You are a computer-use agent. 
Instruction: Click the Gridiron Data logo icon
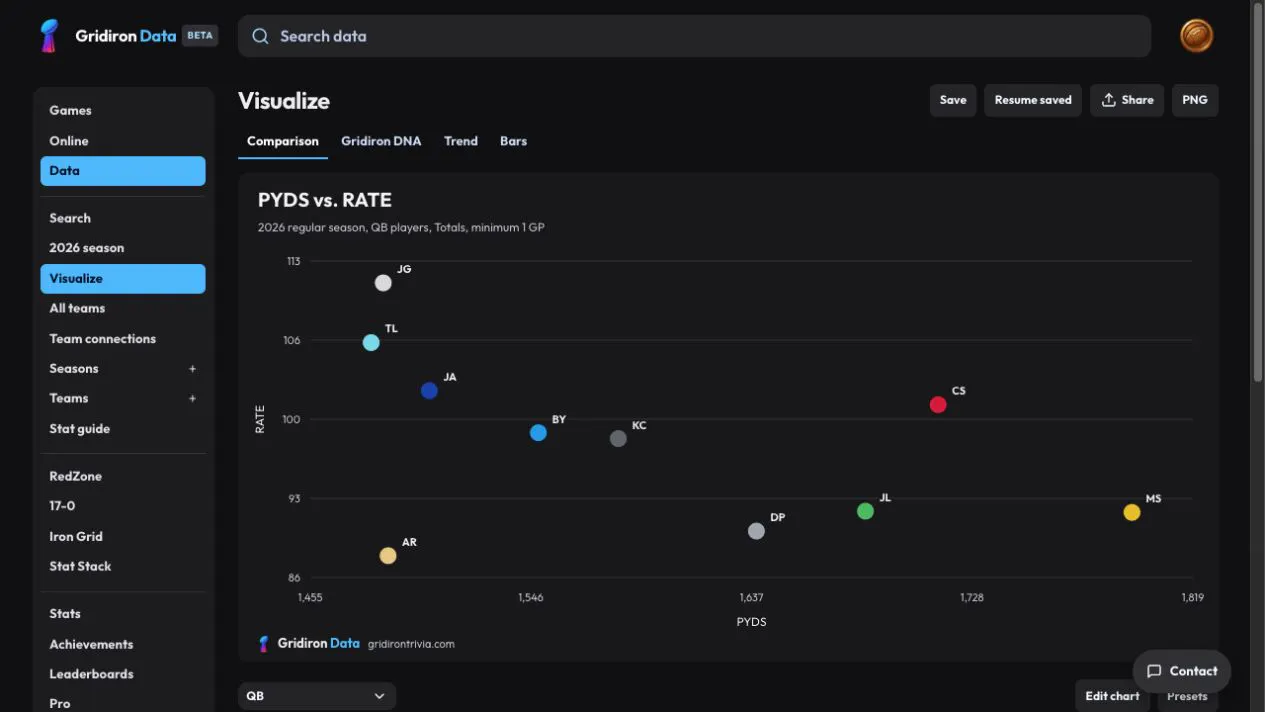[x=48, y=36]
